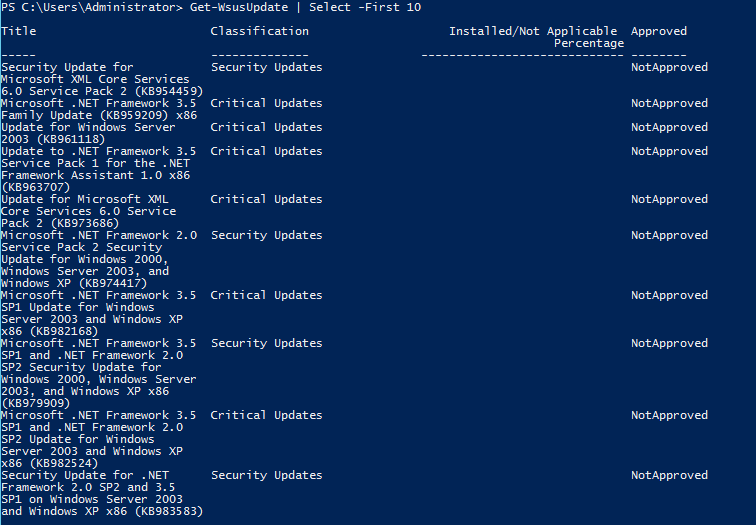Screen dimensions: 756x525
Task: Click Security Updates classification for KB954459
Action: click(266, 67)
